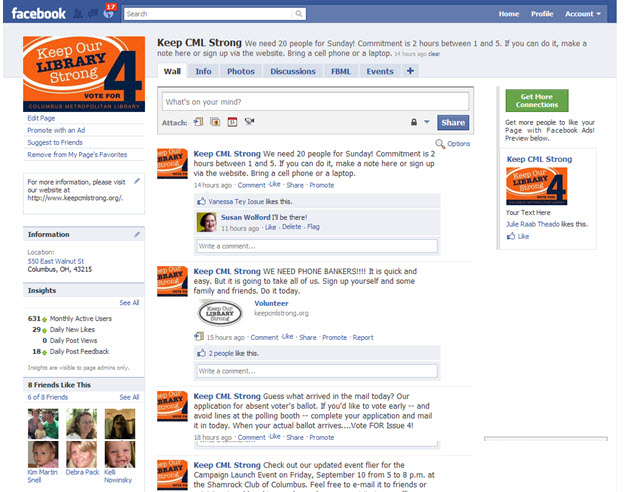631x492 pixels.
Task: Open Debra Pack's friend photo
Action: point(82,454)
